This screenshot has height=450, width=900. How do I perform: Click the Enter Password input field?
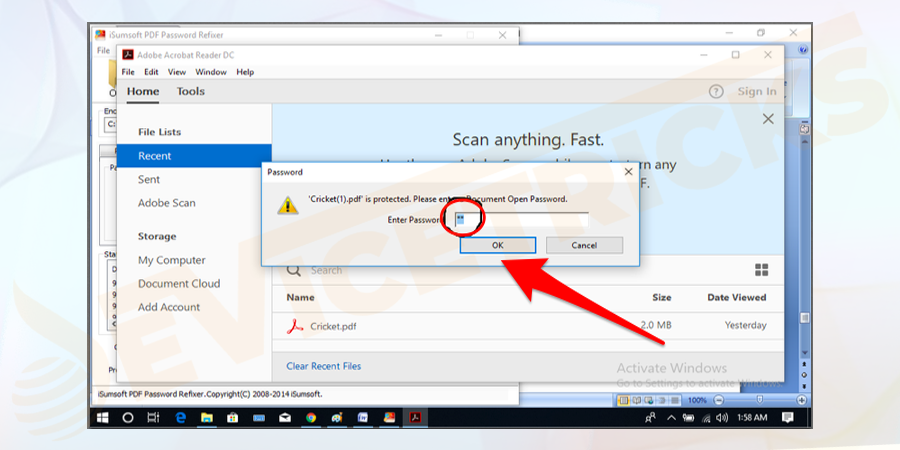[x=521, y=219]
